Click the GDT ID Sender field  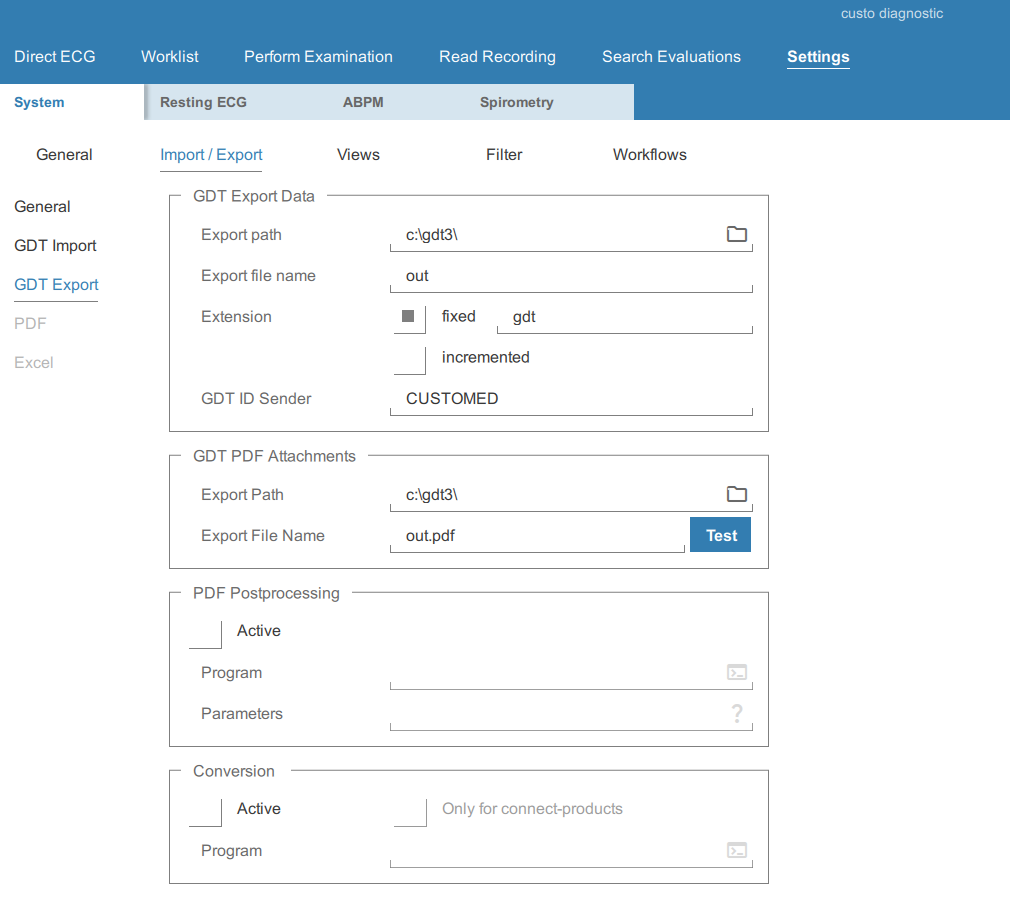click(x=570, y=399)
